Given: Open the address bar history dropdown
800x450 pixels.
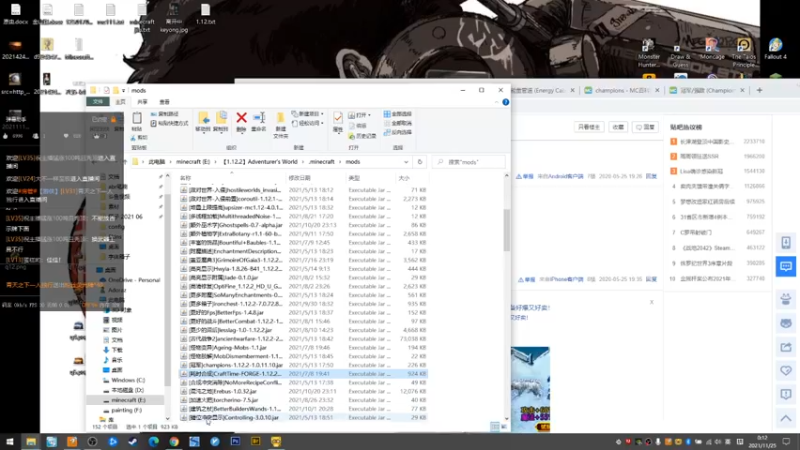Looking at the screenshot, I should (x=406, y=162).
